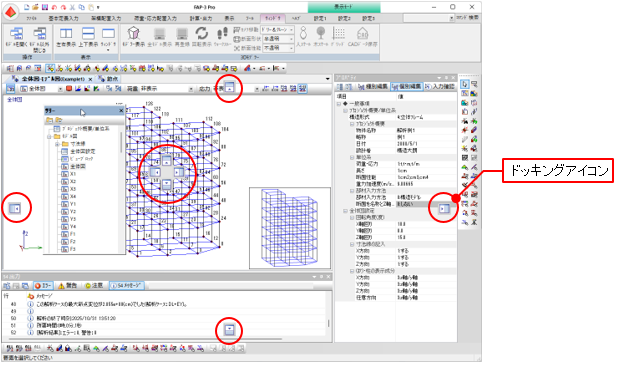This screenshot has width=619, height=367.
Task: Click the message panel vertical scrollbar
Action: pyautogui.click(x=329, y=323)
